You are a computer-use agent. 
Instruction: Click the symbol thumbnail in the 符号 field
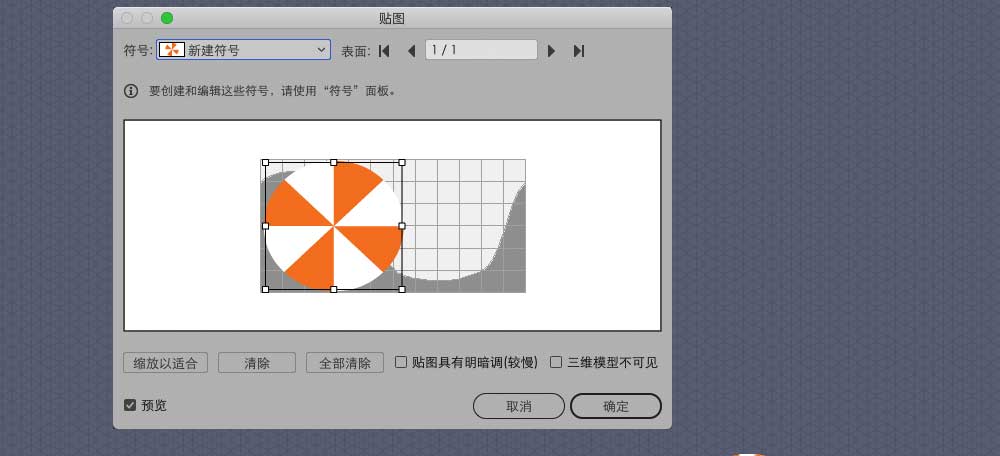pyautogui.click(x=172, y=50)
